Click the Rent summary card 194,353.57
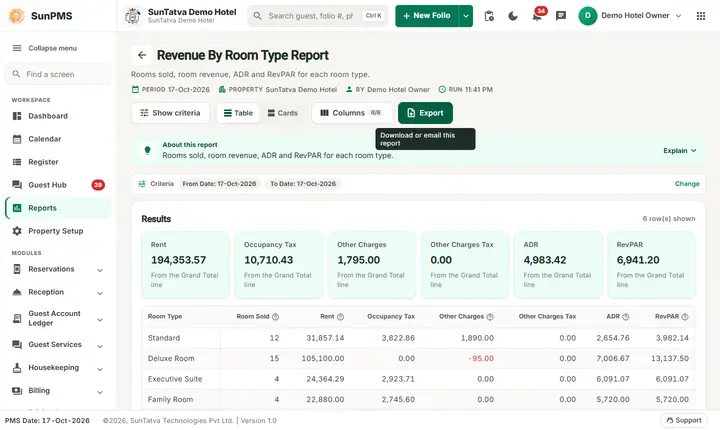 click(x=185, y=265)
